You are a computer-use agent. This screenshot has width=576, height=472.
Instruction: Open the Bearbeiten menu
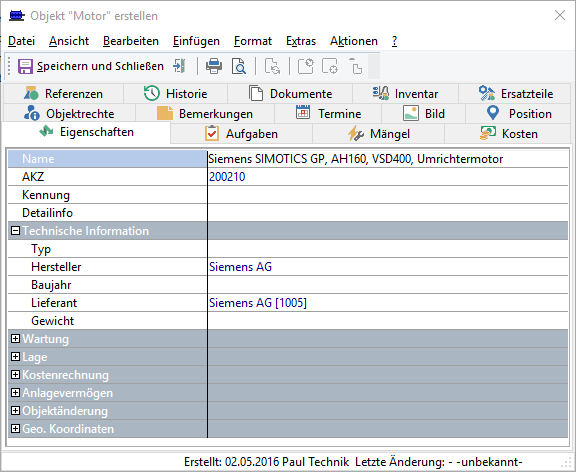[131, 41]
